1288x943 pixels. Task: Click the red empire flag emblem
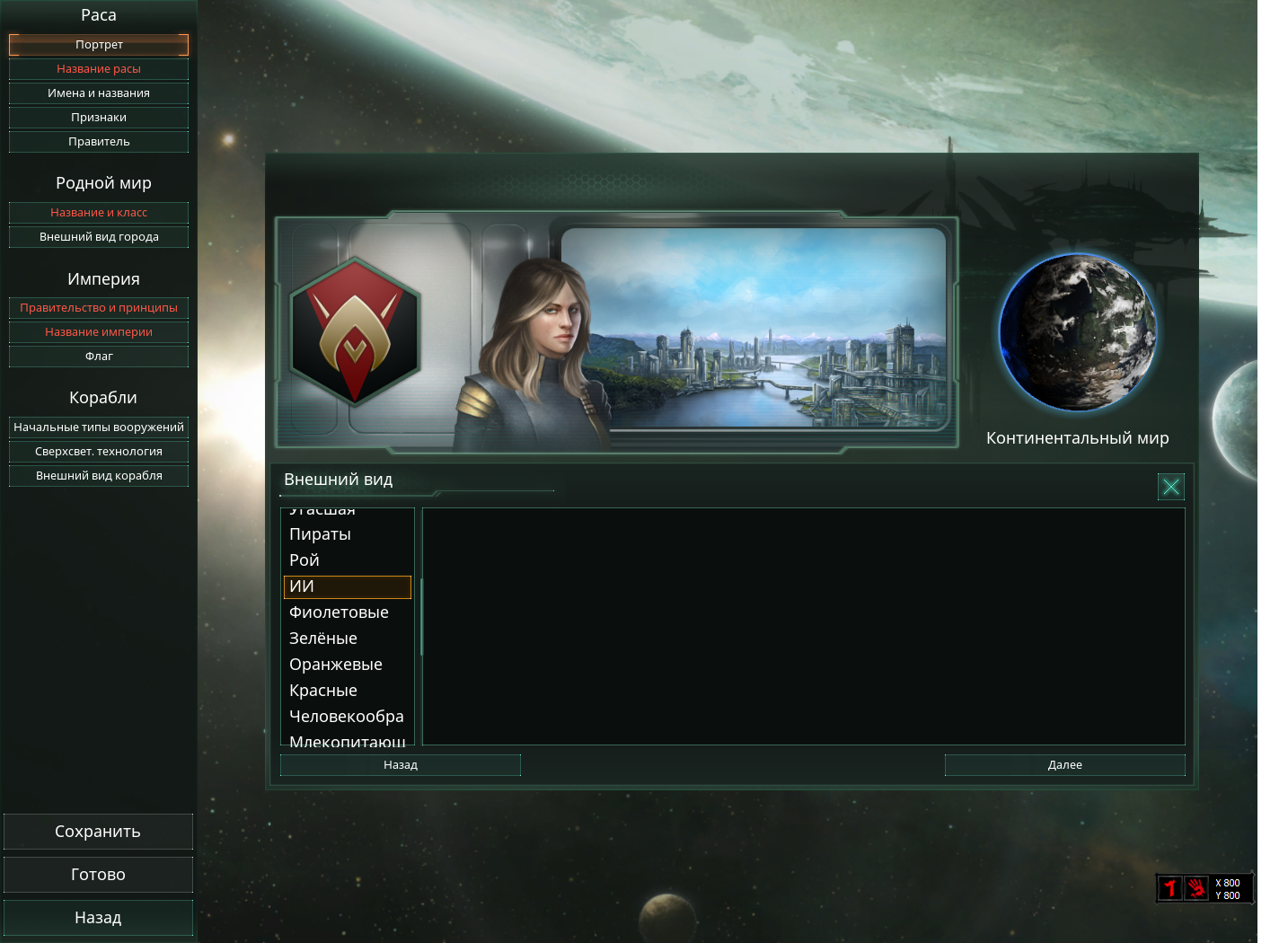click(x=355, y=331)
